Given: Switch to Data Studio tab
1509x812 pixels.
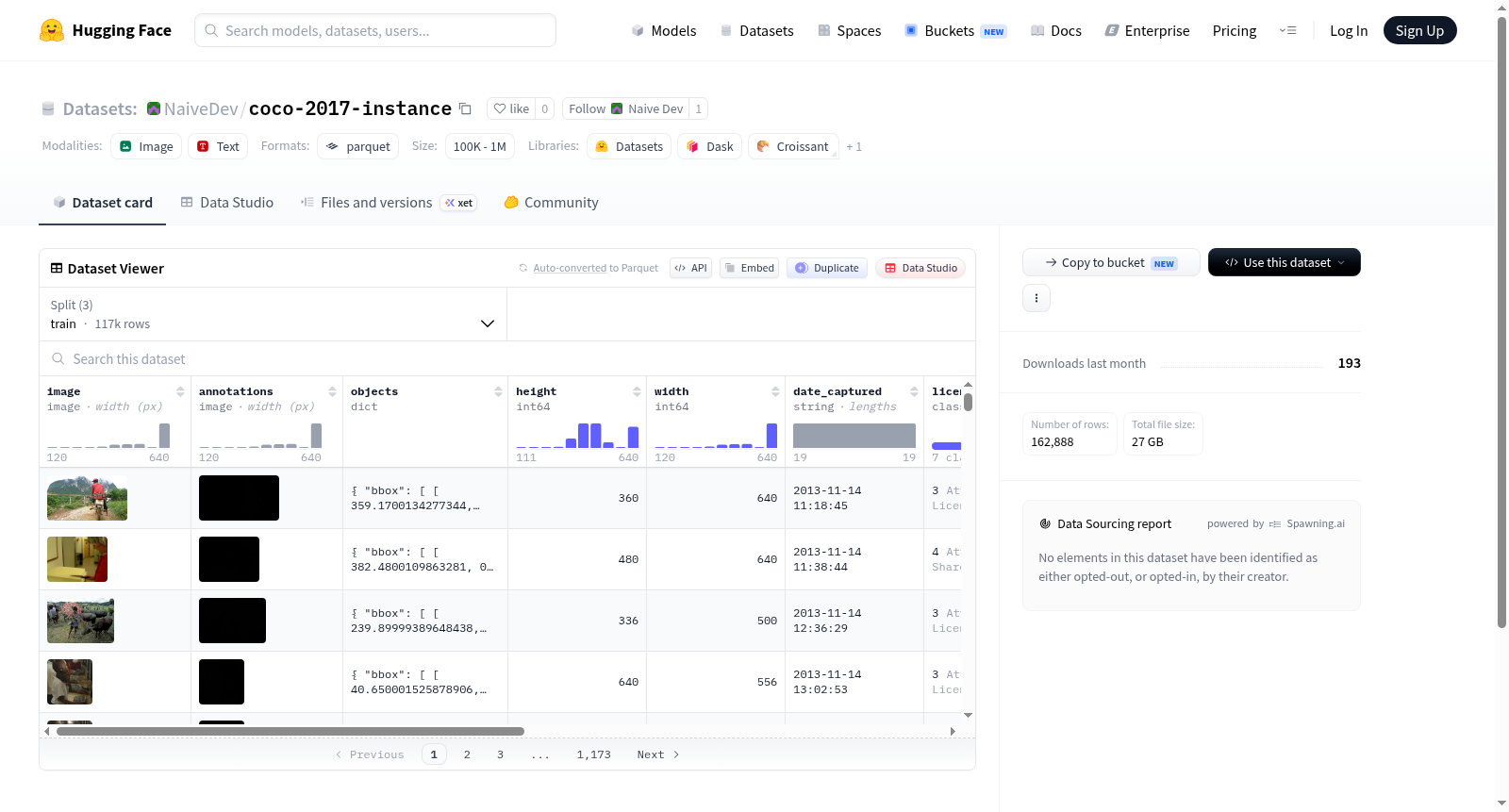Looking at the screenshot, I should click(x=227, y=202).
